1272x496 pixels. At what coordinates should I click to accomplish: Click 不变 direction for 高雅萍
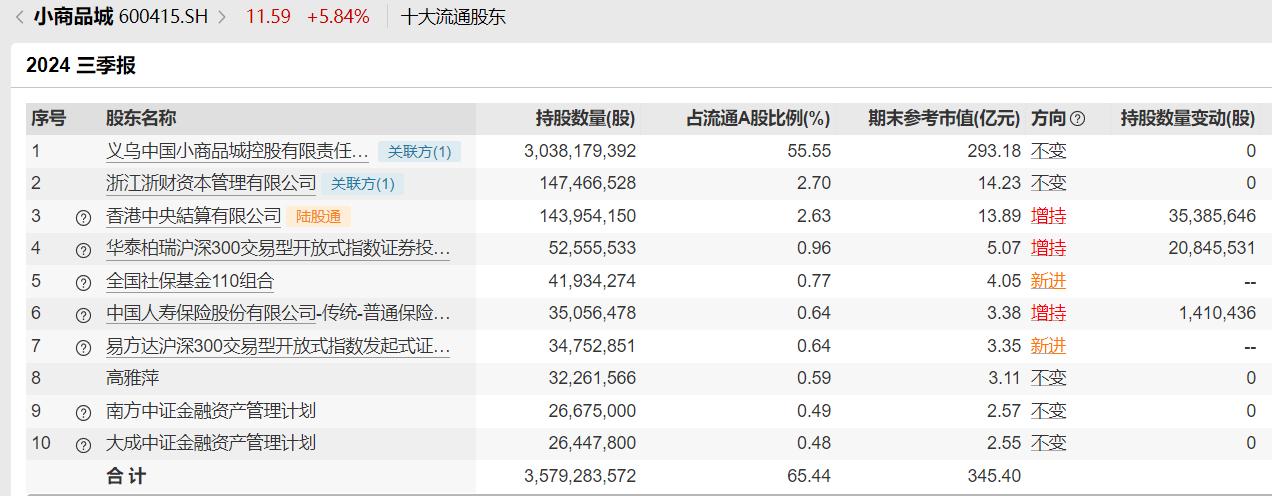pyautogui.click(x=1049, y=378)
